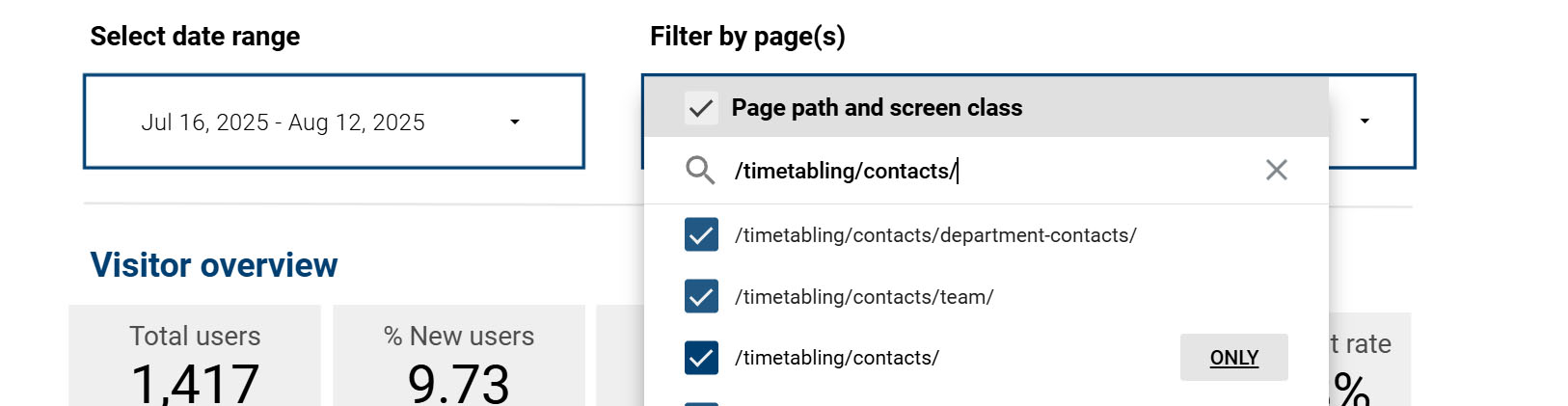The image size is (1568, 406).
Task: Click the search magnifier icon
Action: tap(700, 171)
